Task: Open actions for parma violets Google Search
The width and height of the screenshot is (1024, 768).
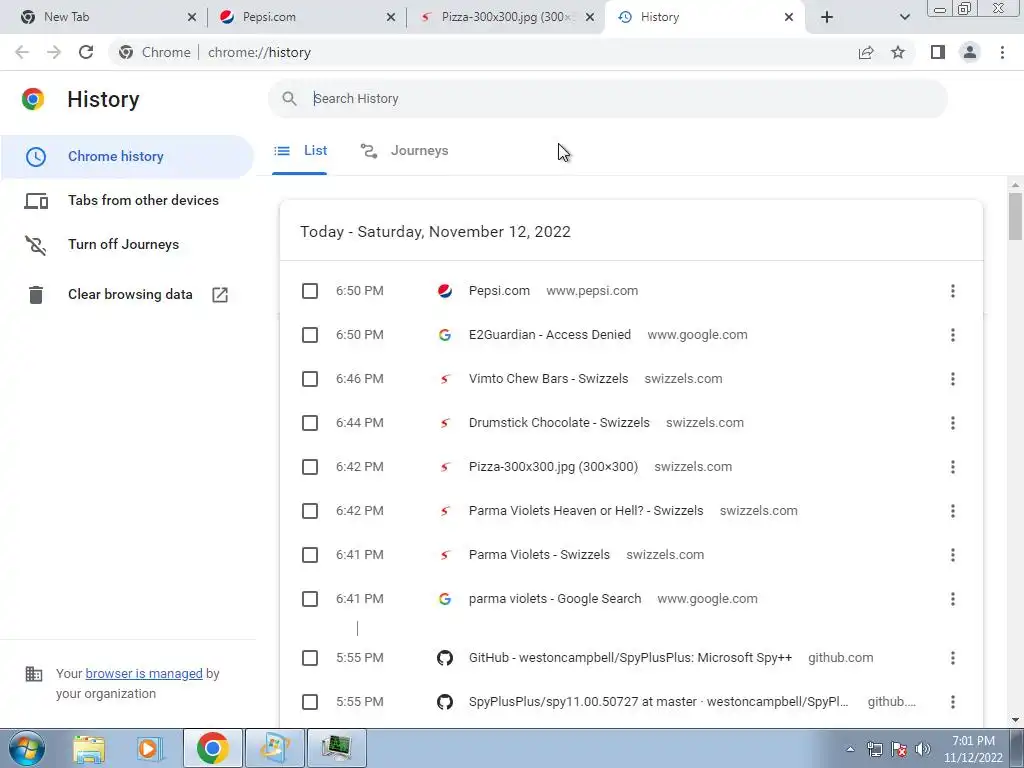Action: coord(953,599)
